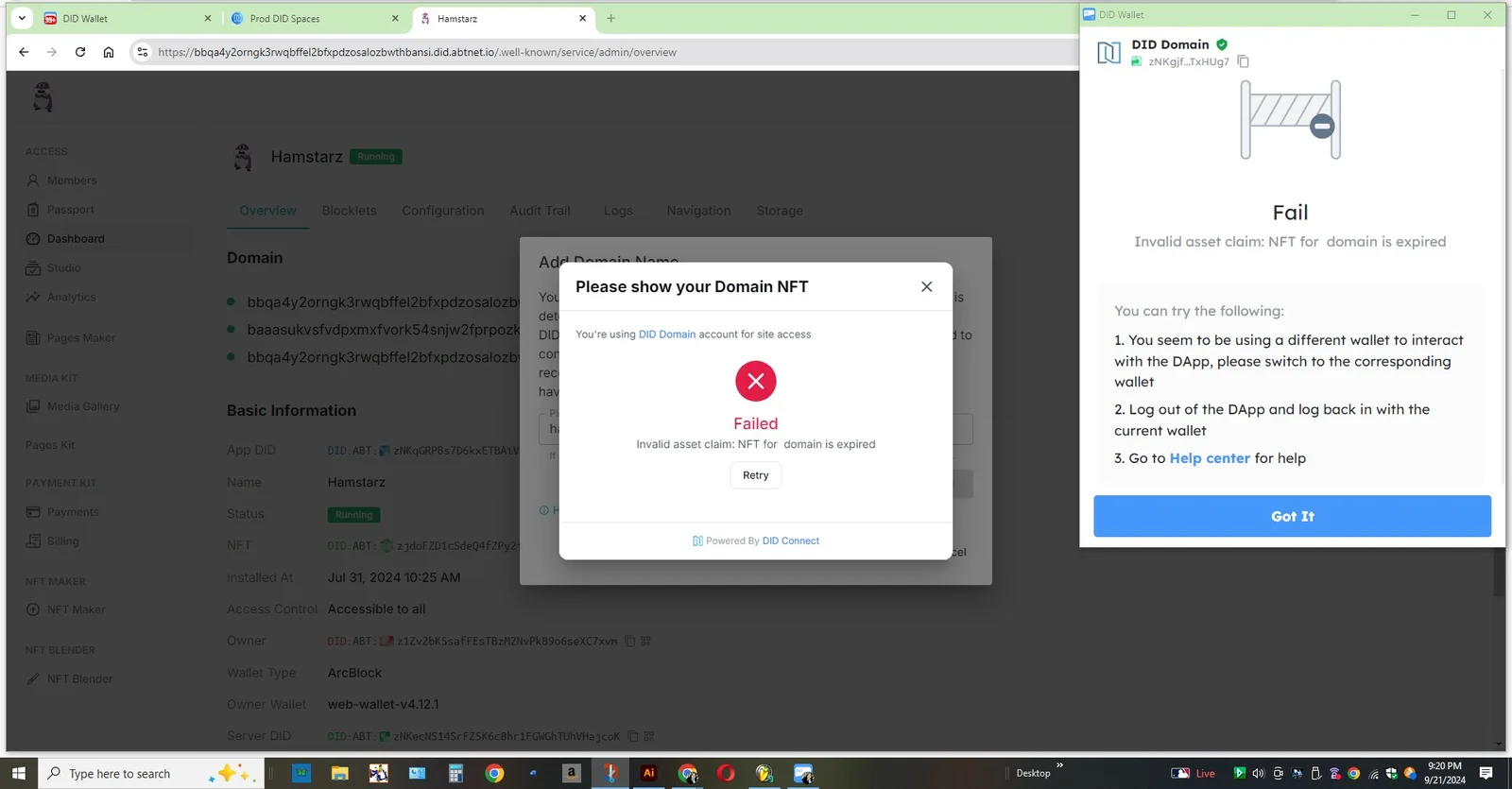This screenshot has width=1512, height=789.
Task: Open Calculator from the taskbar
Action: click(455, 773)
